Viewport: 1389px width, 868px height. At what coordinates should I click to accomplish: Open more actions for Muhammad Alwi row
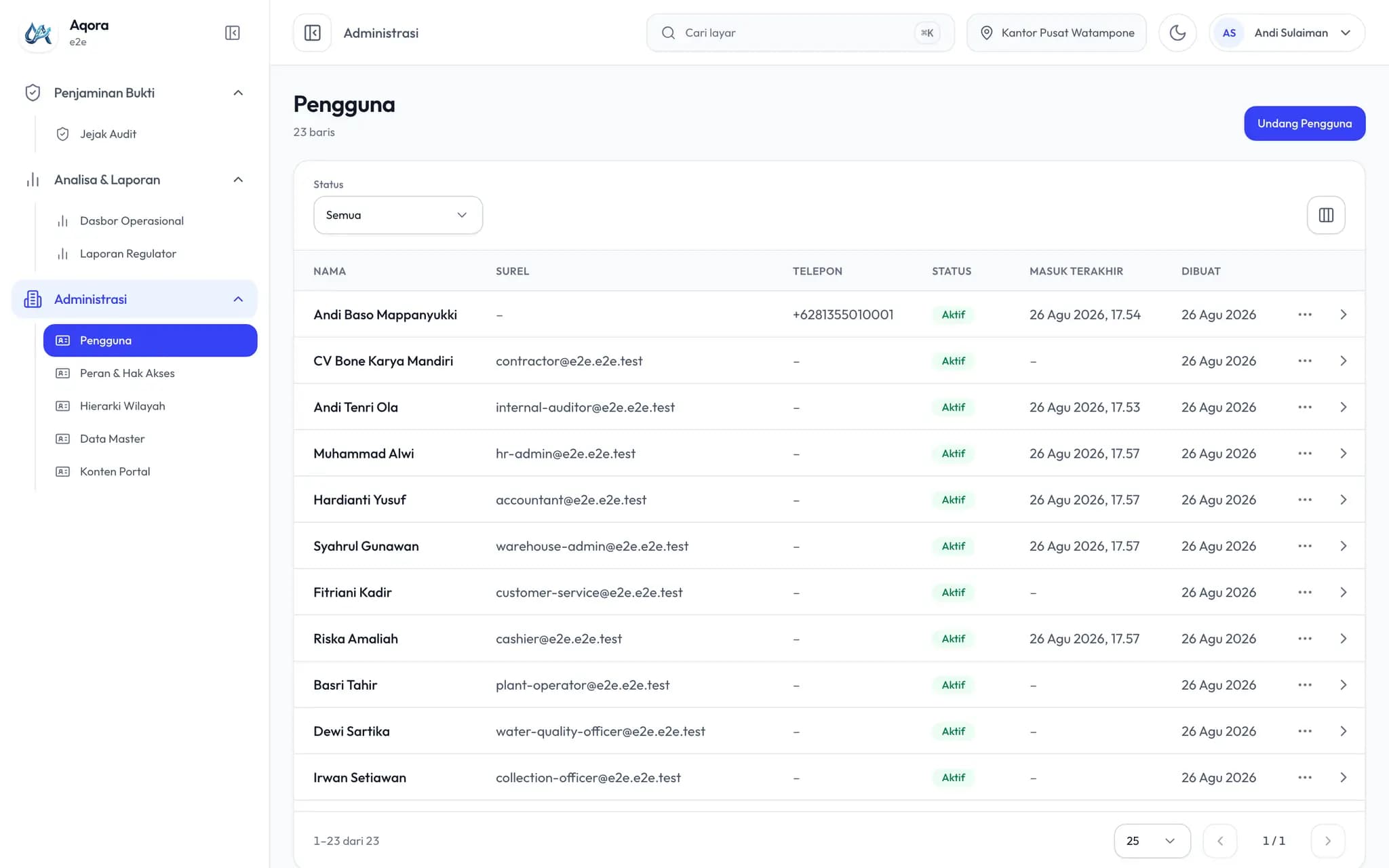(1305, 454)
